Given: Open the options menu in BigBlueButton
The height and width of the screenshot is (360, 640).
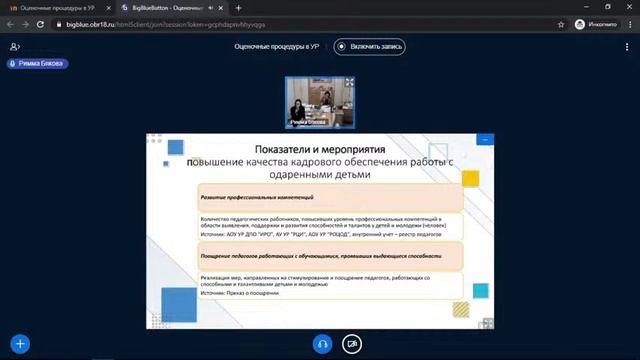Looking at the screenshot, I should click(627, 47).
